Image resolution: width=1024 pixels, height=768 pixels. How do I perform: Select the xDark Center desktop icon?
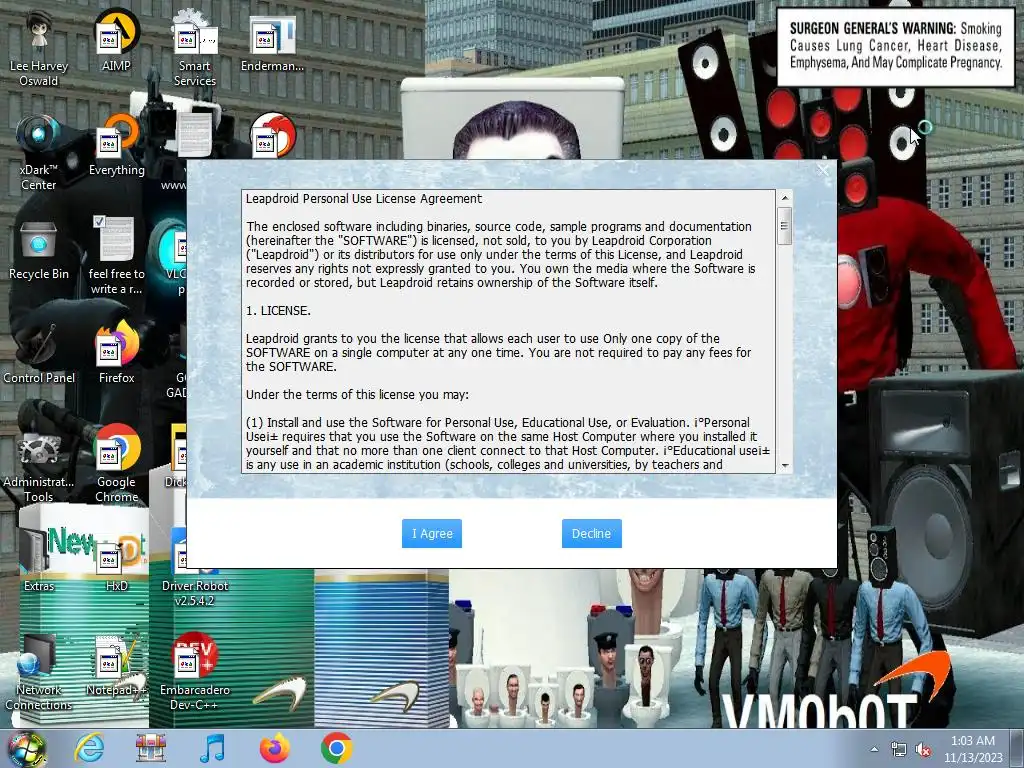pyautogui.click(x=39, y=153)
